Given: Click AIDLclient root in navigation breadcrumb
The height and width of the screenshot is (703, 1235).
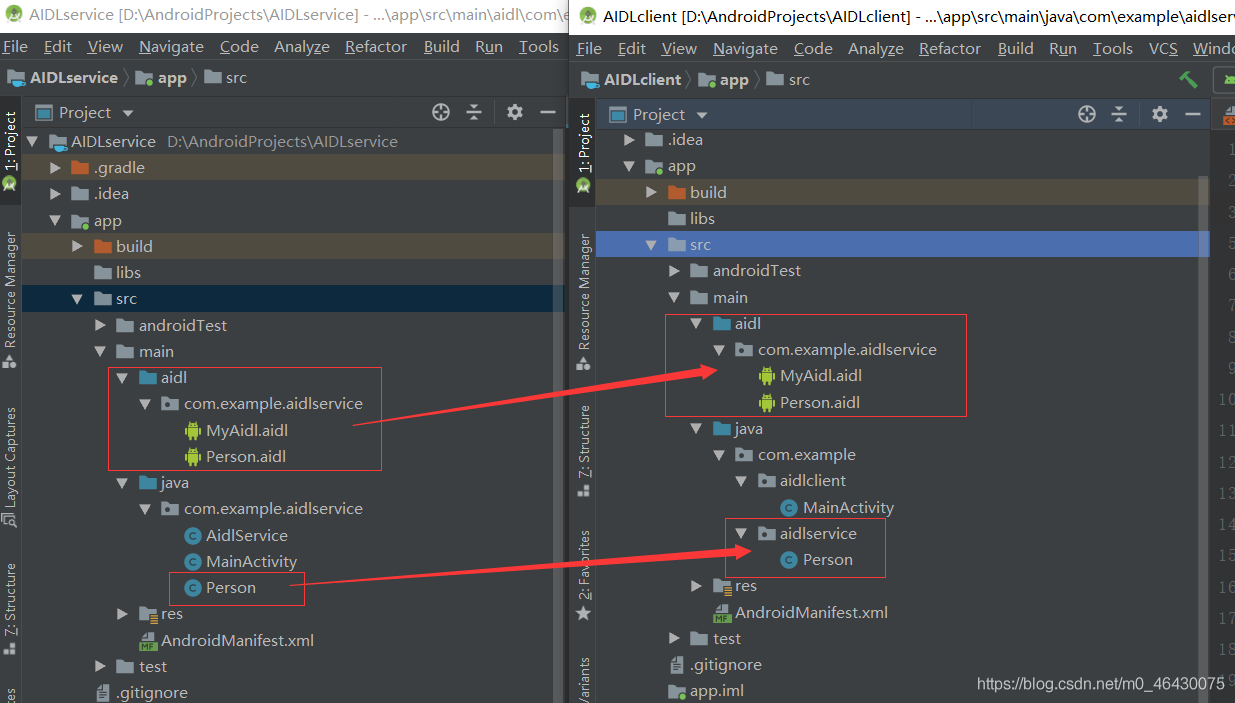Looking at the screenshot, I should pos(632,79).
